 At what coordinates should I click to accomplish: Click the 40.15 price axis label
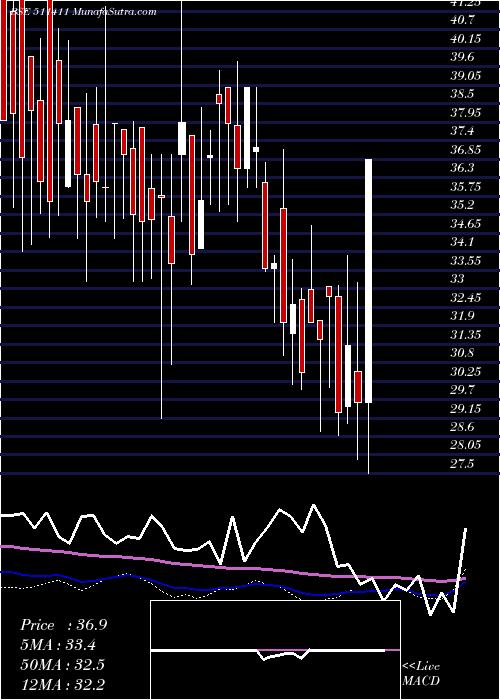pos(466,39)
